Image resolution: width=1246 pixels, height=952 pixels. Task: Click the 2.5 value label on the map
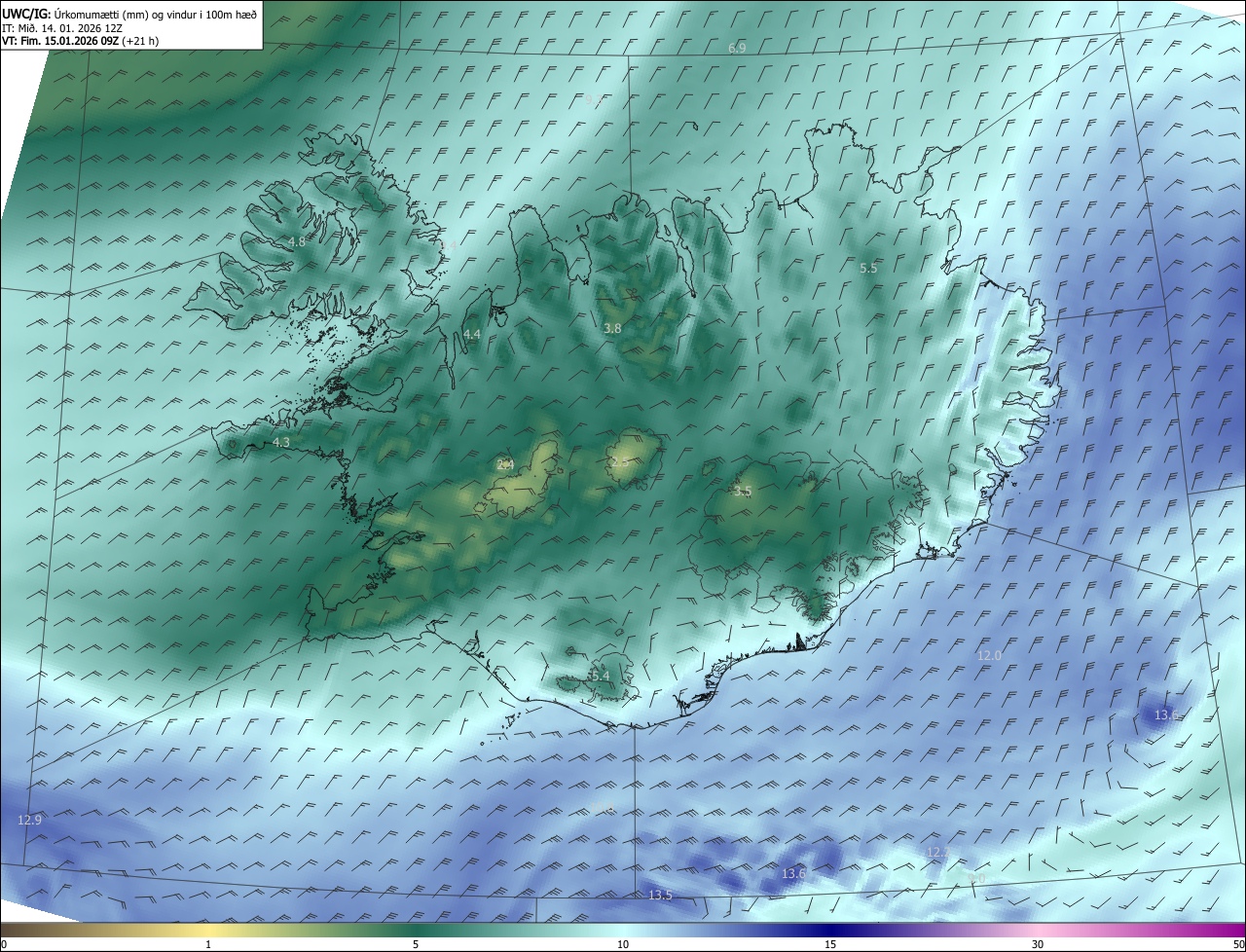click(619, 461)
